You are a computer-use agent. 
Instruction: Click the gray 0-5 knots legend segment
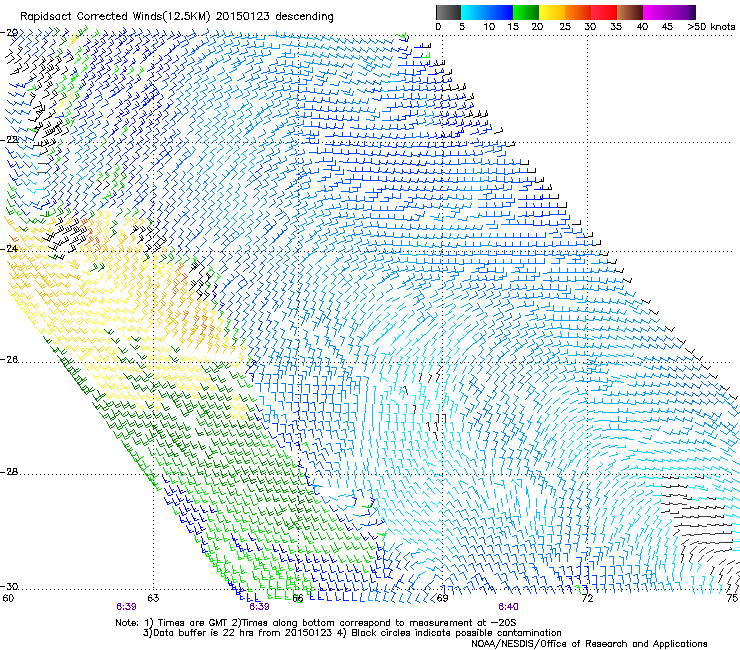tap(448, 12)
